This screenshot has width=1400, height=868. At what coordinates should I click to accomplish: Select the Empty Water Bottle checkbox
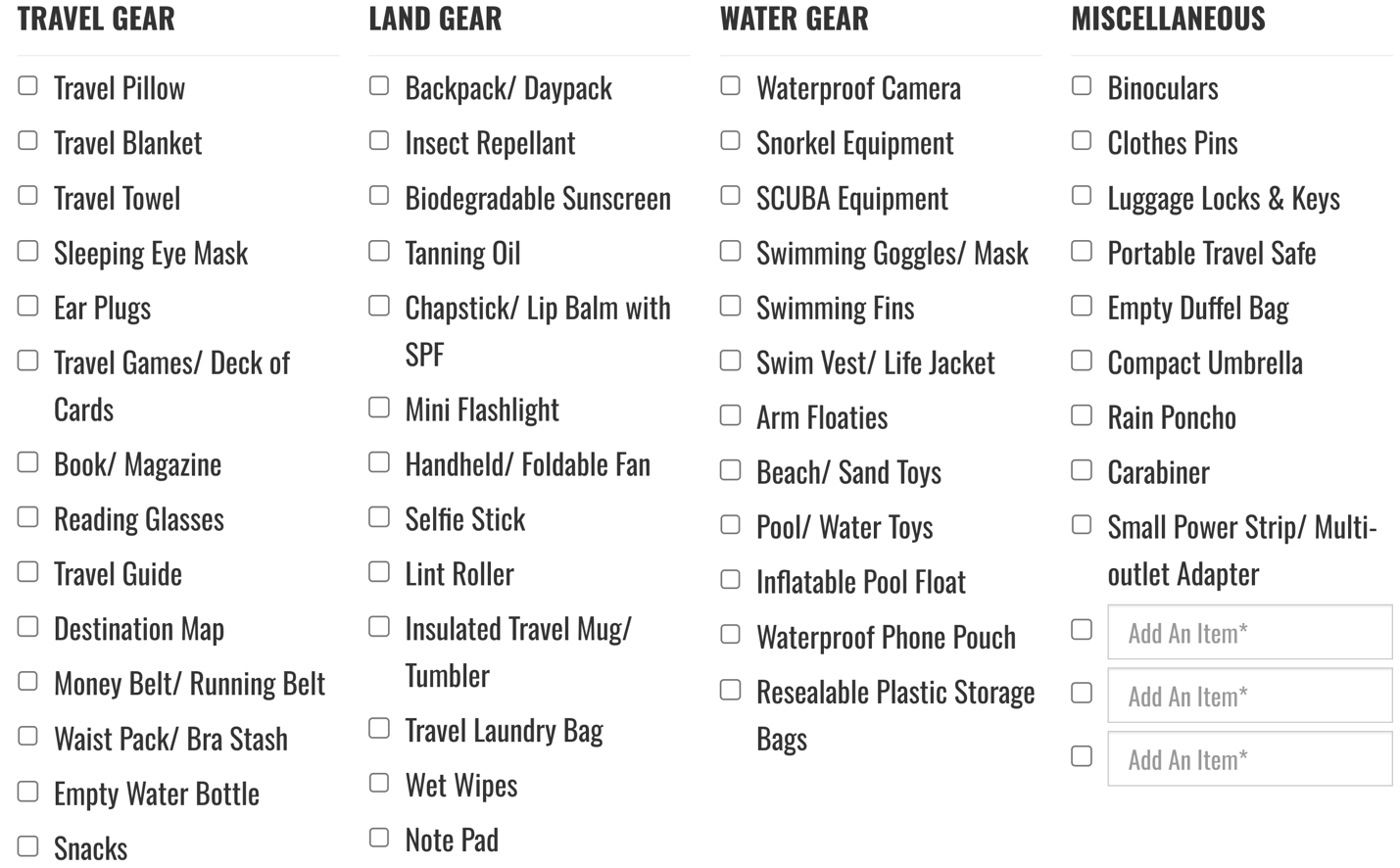pyautogui.click(x=28, y=791)
